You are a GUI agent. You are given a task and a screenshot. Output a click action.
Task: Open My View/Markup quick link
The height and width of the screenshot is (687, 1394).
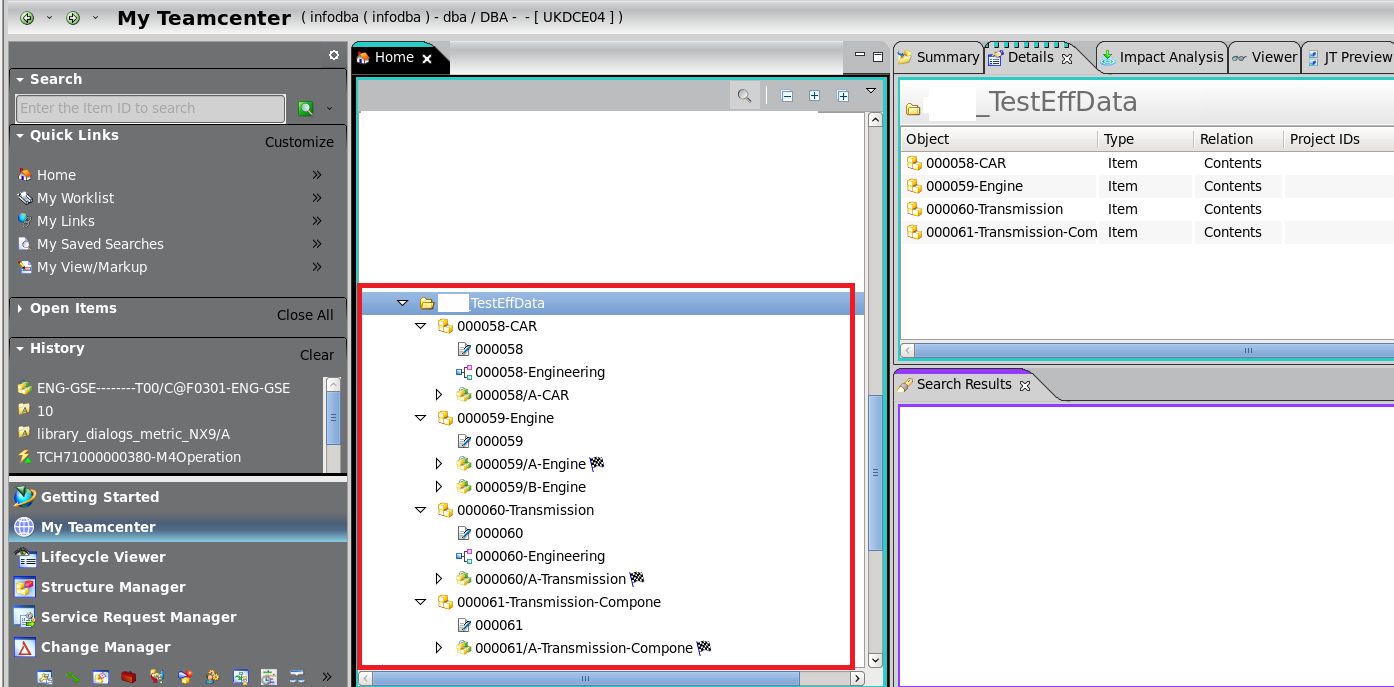(x=92, y=267)
